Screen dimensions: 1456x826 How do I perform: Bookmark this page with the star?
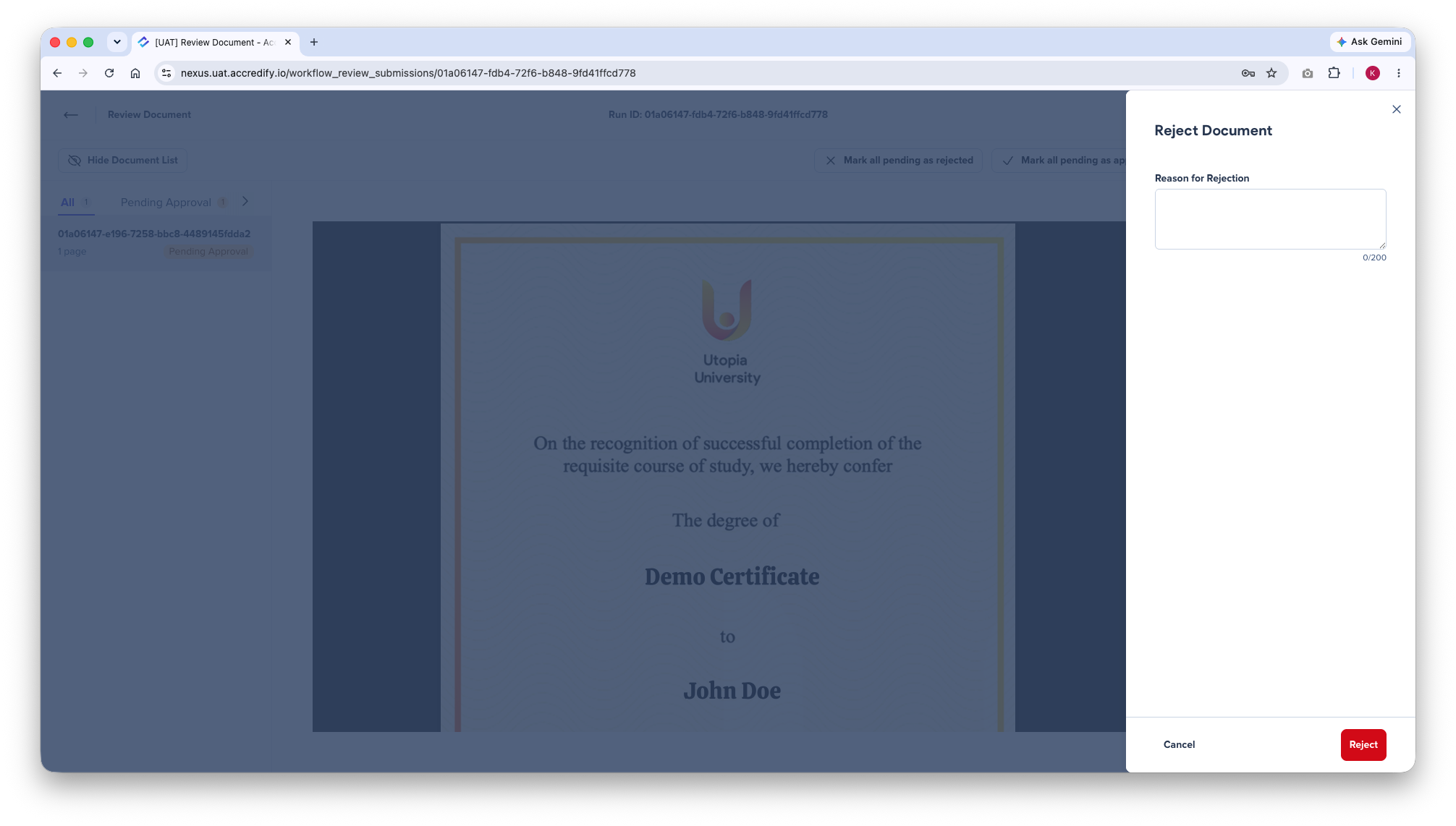click(1271, 73)
